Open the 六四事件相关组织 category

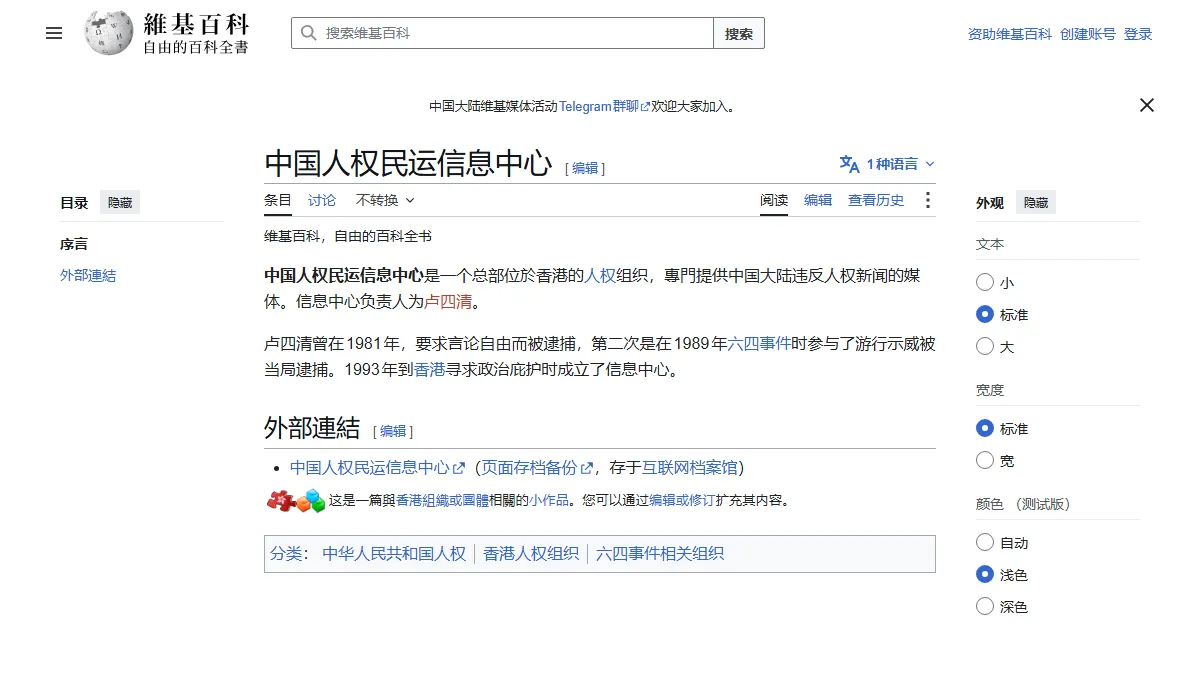(660, 554)
